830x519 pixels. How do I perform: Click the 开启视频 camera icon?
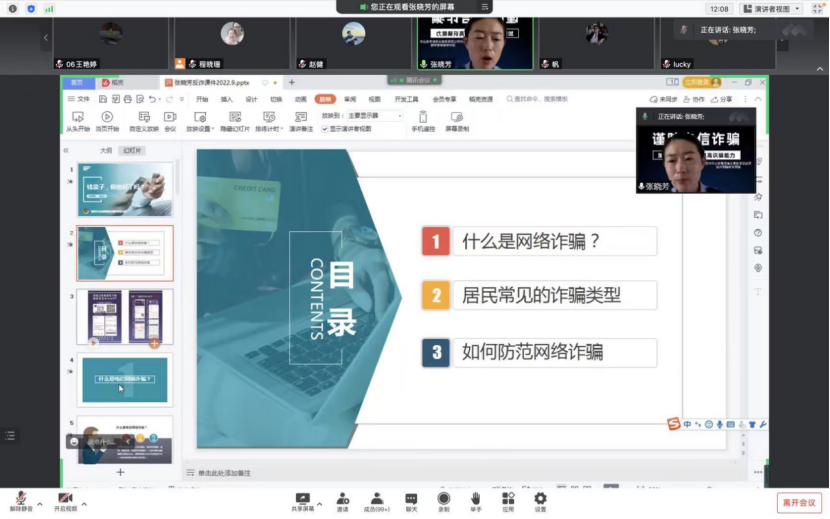pos(65,497)
